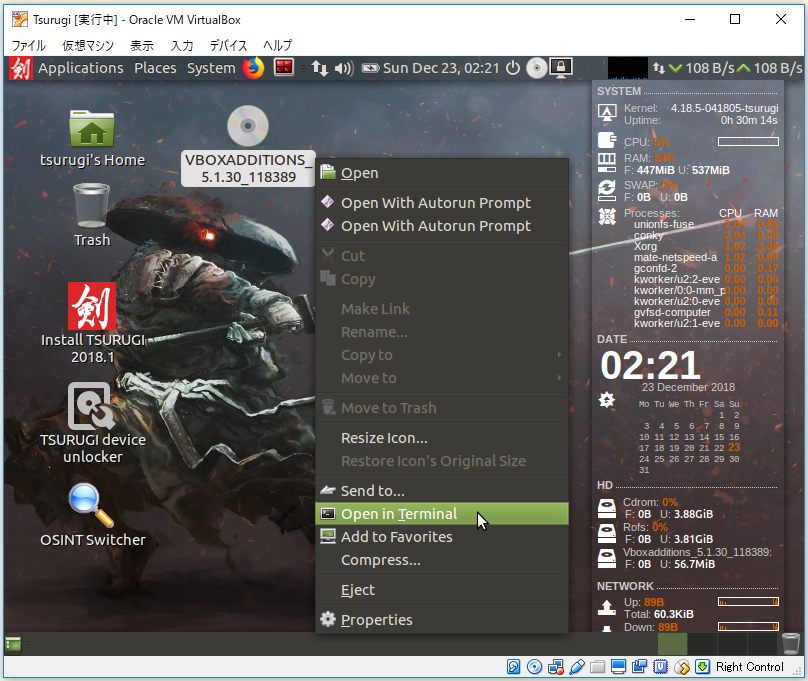Click the VirtualBox network status icon
The height and width of the screenshot is (681, 808).
[x=556, y=667]
